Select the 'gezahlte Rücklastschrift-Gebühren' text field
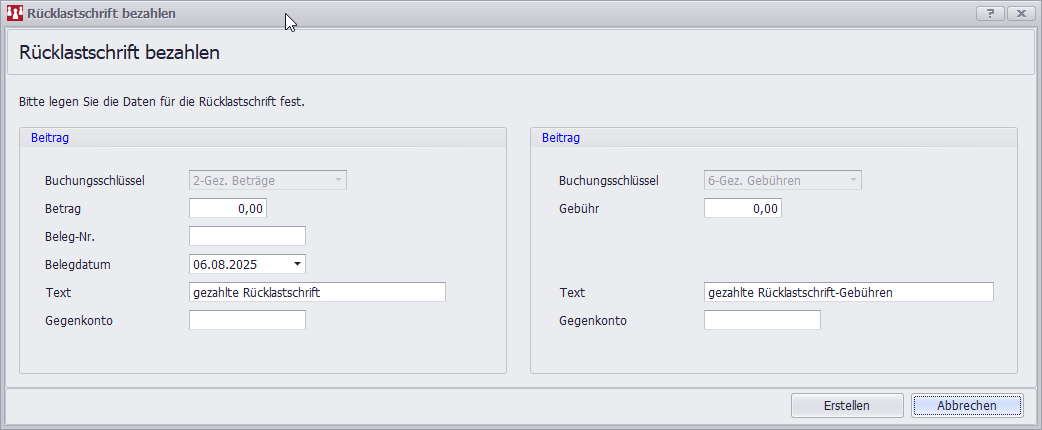Viewport: 1042px width, 430px height. coord(848,292)
